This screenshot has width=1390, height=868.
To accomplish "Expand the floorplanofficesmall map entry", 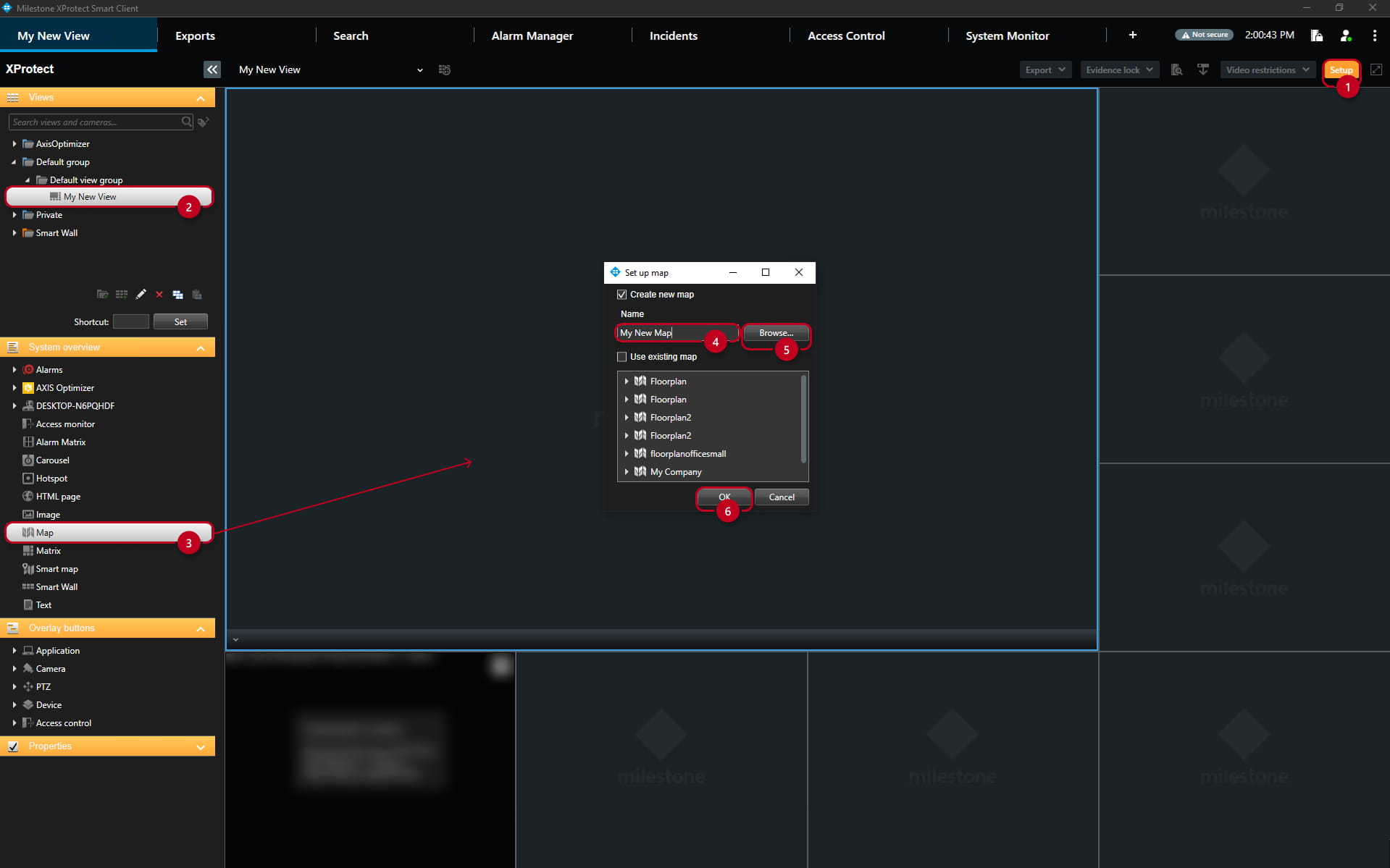I will pyautogui.click(x=627, y=454).
